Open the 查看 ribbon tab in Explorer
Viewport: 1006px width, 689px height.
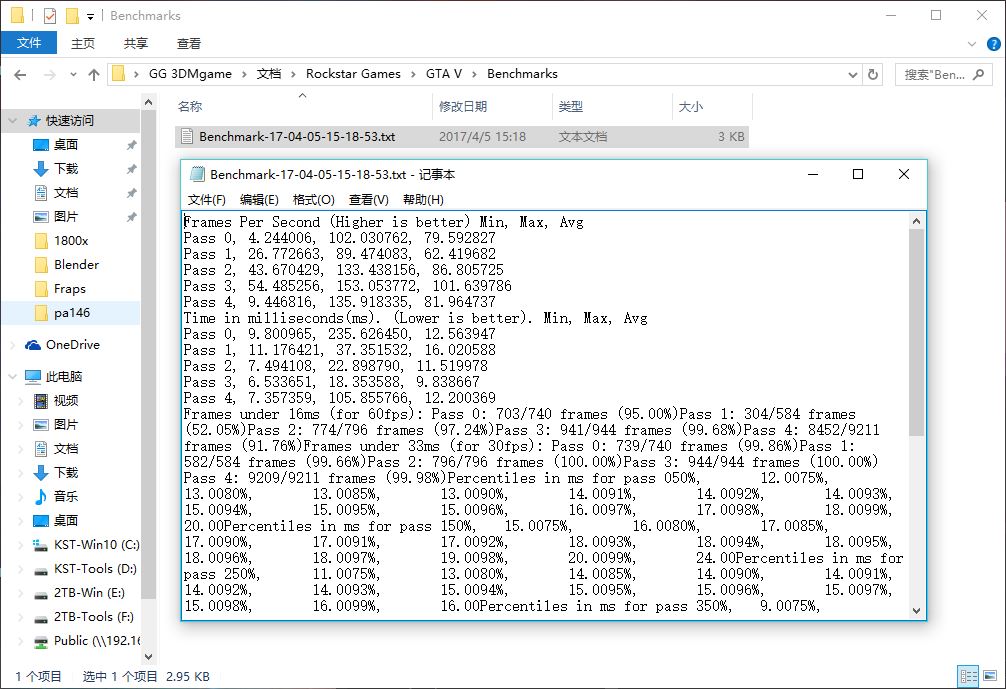[x=188, y=44]
